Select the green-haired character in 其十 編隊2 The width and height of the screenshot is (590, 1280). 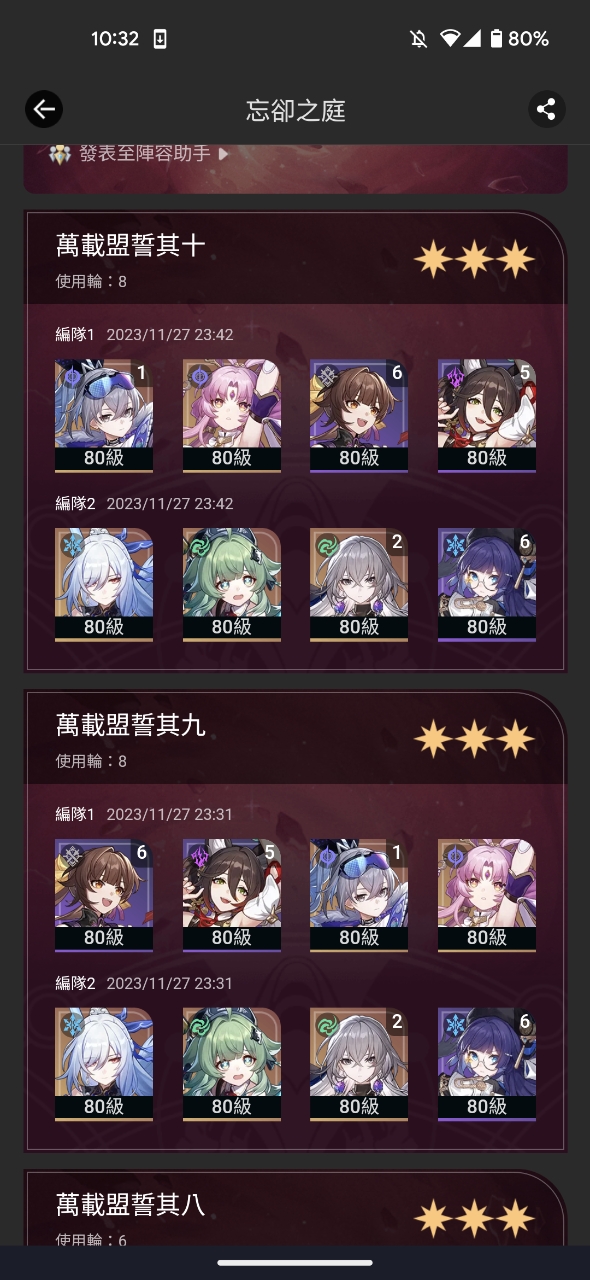[232, 585]
